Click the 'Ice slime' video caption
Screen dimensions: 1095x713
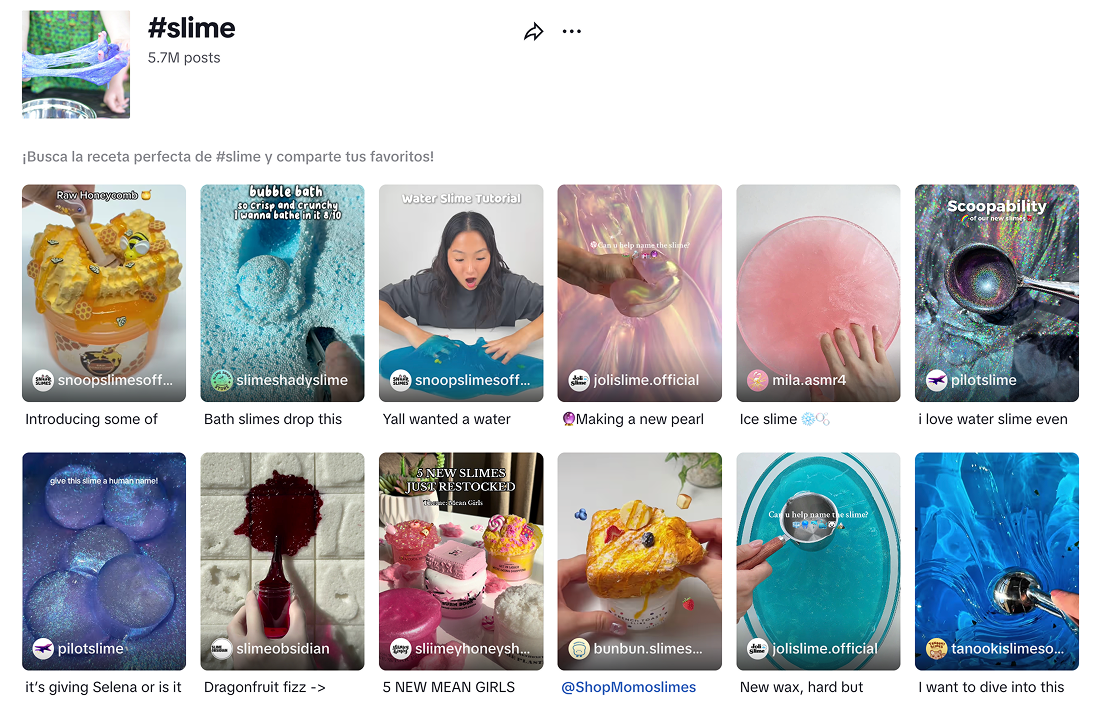click(768, 419)
